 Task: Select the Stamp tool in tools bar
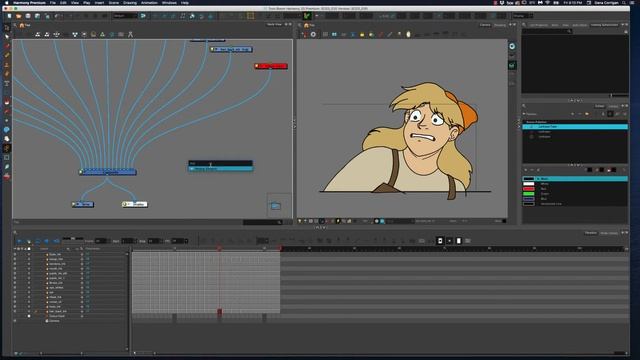point(7,65)
